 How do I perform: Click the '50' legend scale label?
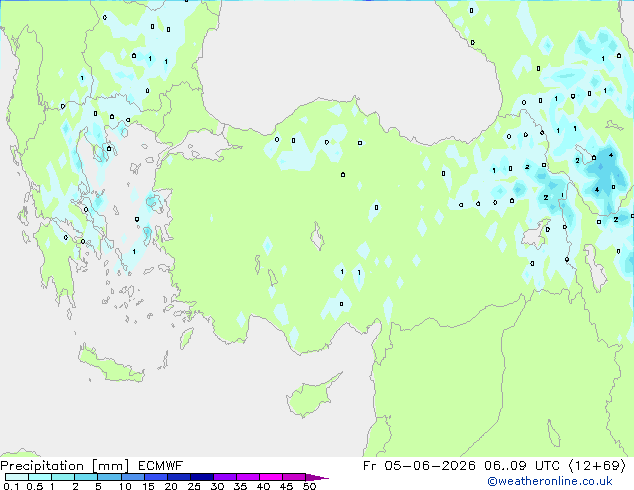(x=309, y=486)
